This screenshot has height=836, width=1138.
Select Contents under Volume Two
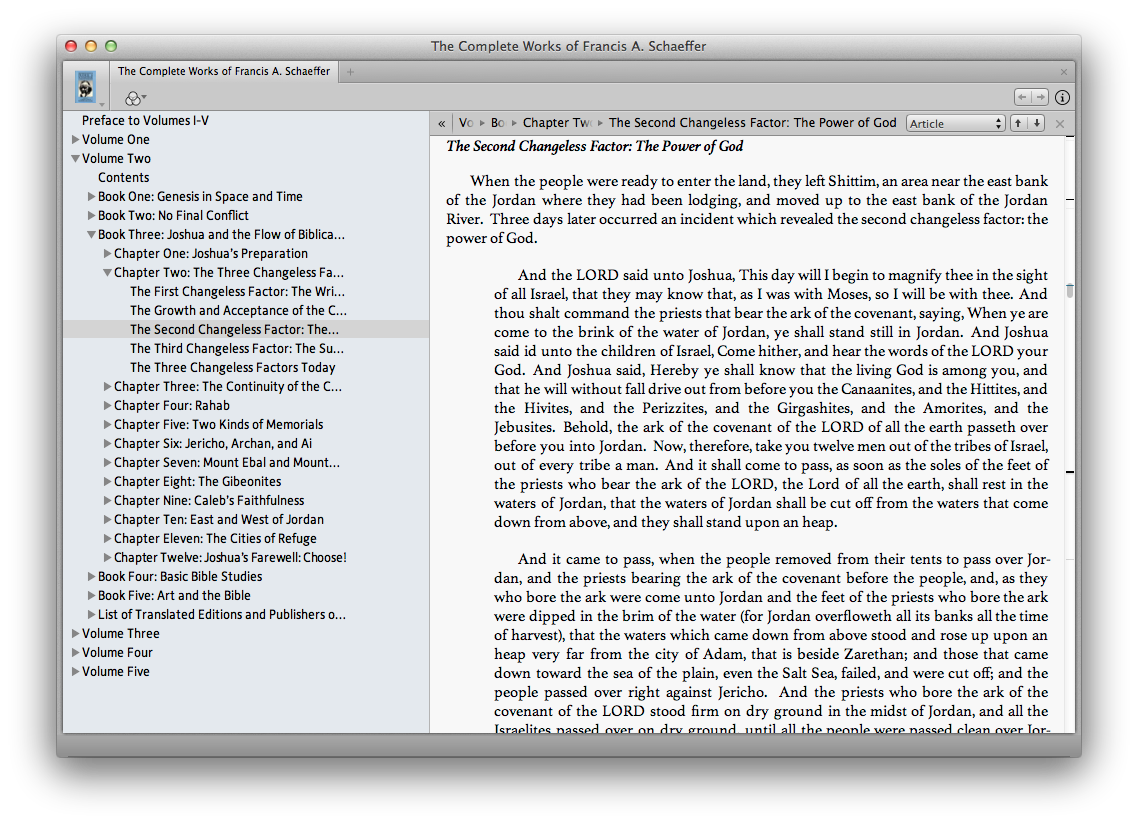coord(123,178)
